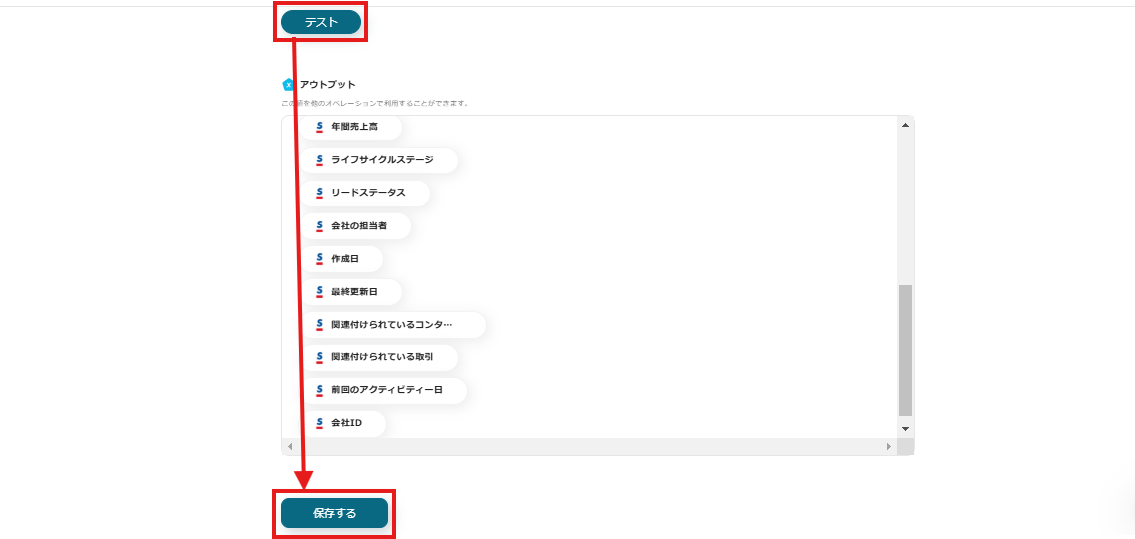Choose the リードステータス output chip

367,193
